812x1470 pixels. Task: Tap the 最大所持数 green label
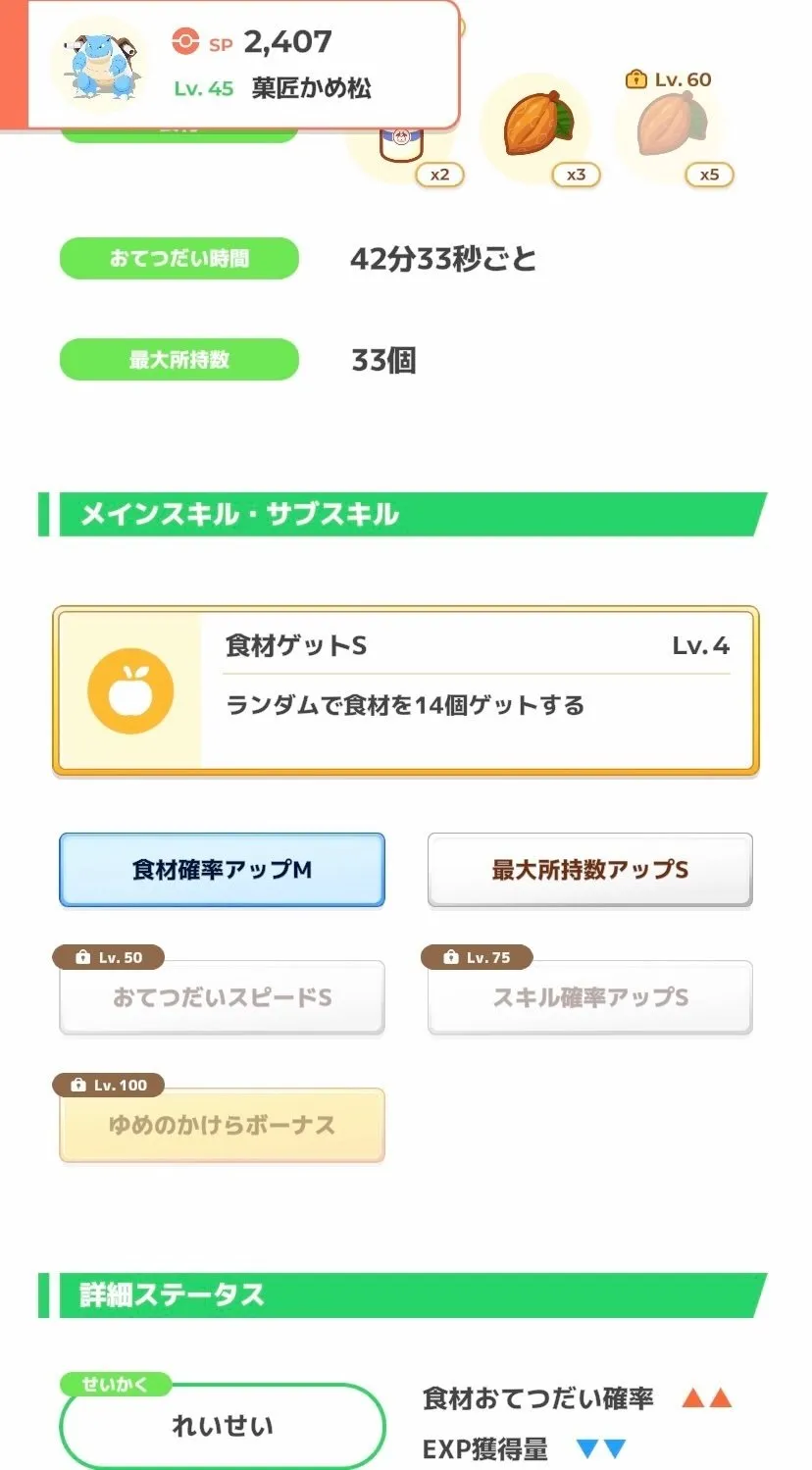click(x=179, y=360)
